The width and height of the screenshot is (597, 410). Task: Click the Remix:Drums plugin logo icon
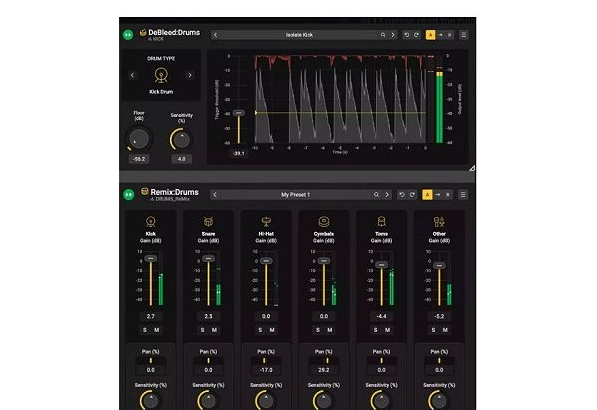coord(145,191)
